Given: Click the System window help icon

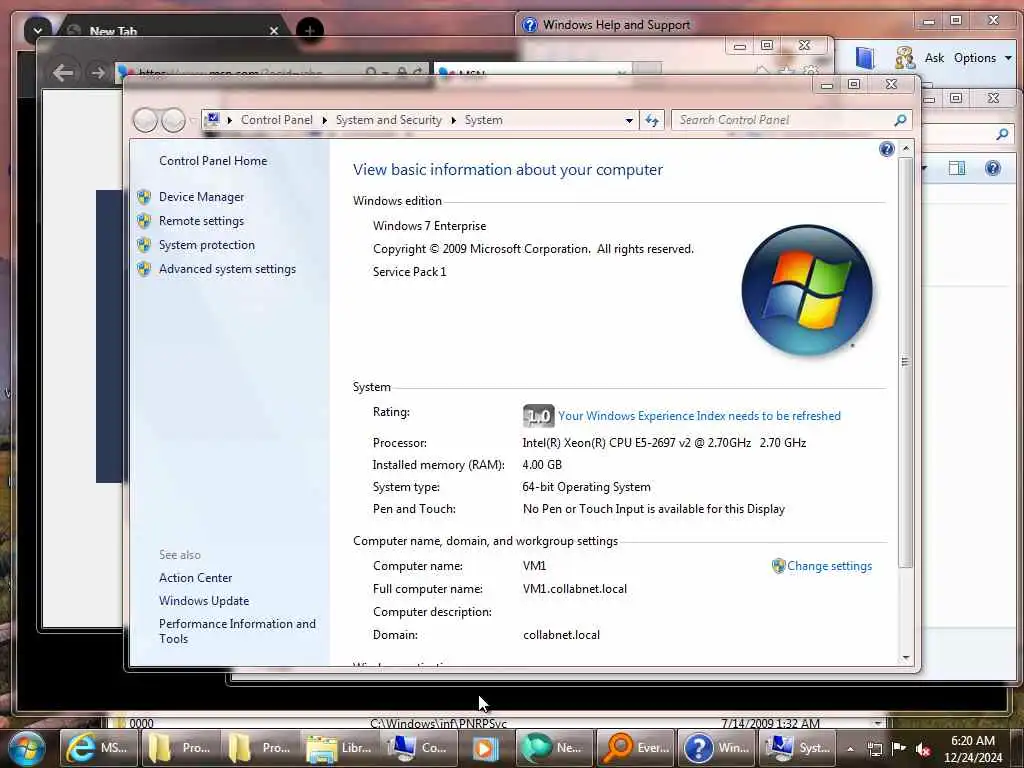Looking at the screenshot, I should tap(886, 150).
